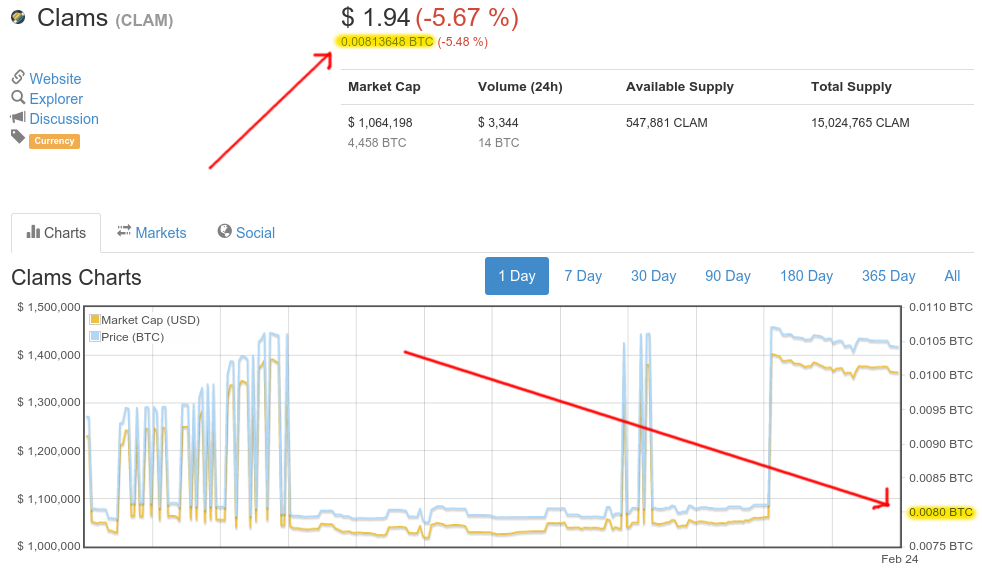Click the 4,458 BTC market cap value

pos(377,143)
